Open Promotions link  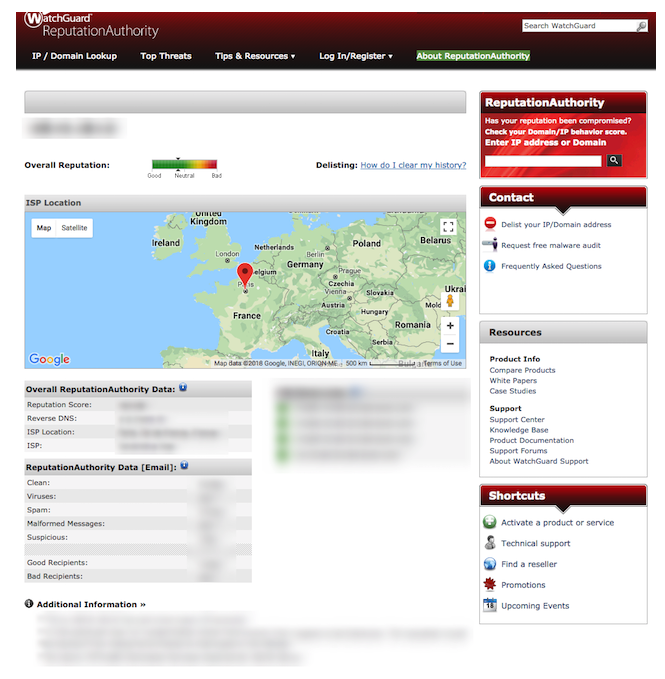tap(523, 585)
